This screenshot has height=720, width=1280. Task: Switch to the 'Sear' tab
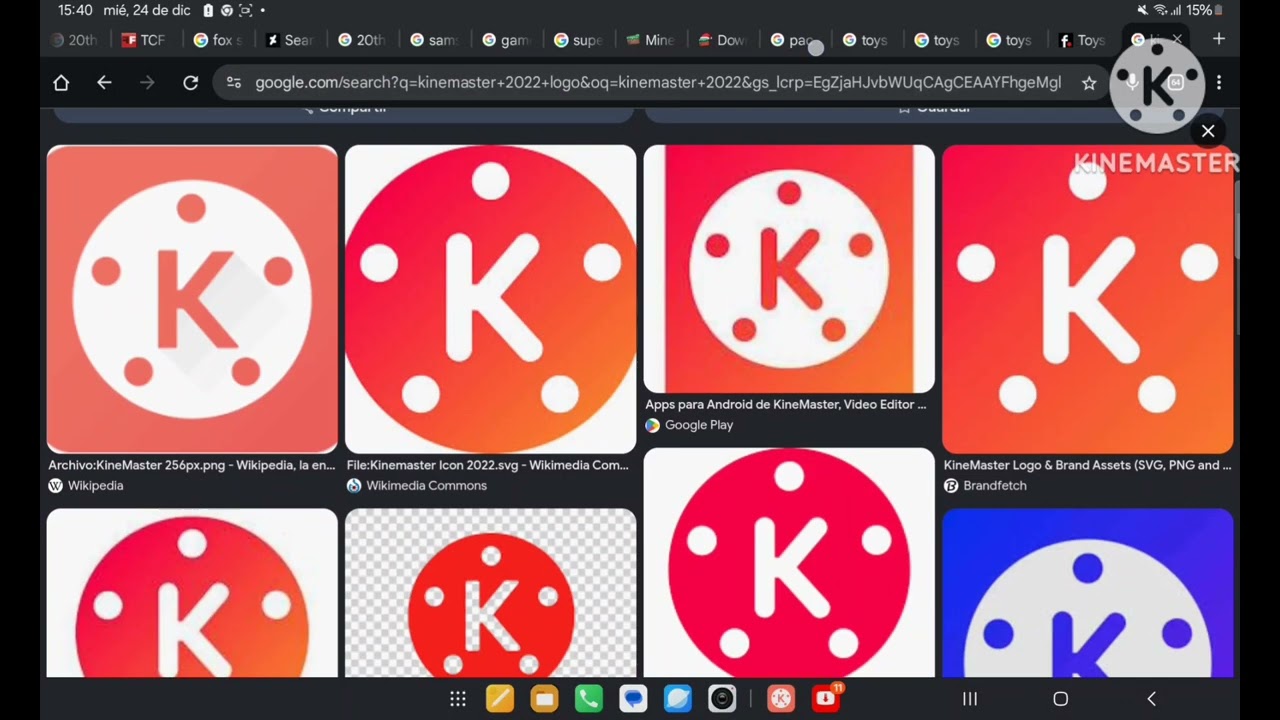tap(289, 40)
